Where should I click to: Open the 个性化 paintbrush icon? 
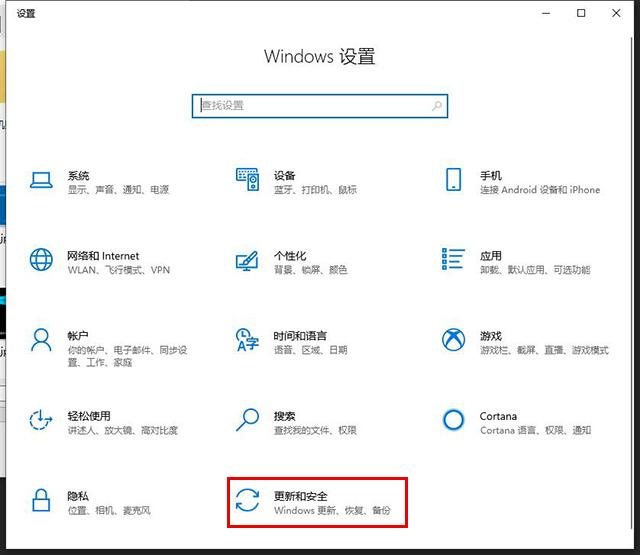pyautogui.click(x=247, y=261)
